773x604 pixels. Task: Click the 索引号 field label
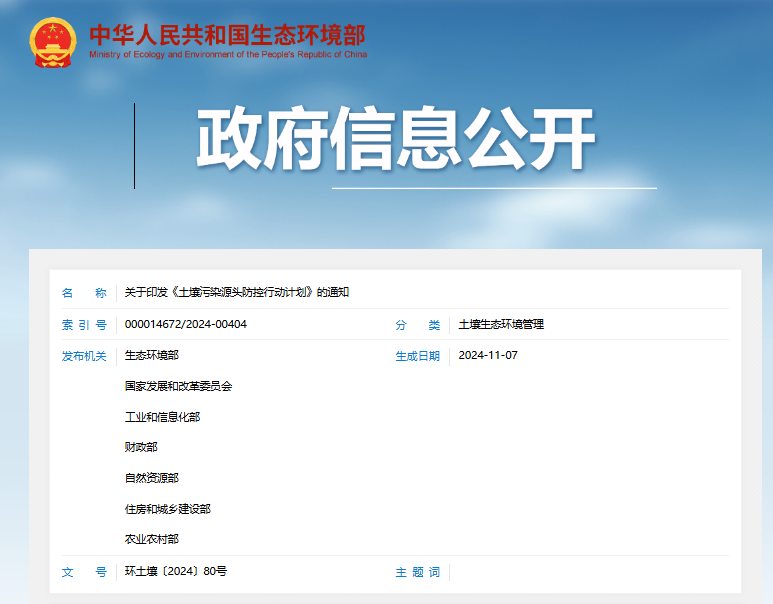coord(84,325)
